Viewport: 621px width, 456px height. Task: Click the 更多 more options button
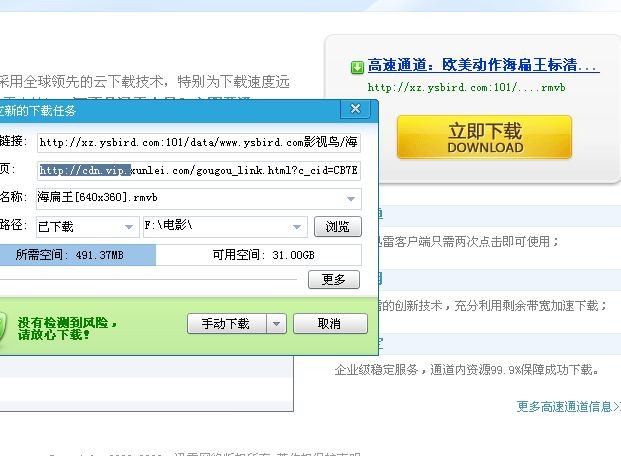[x=334, y=279]
